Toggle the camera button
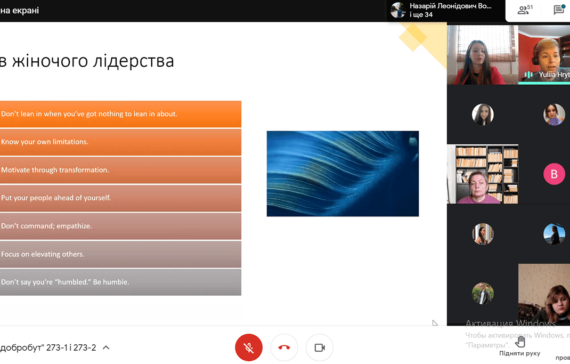 (x=319, y=348)
